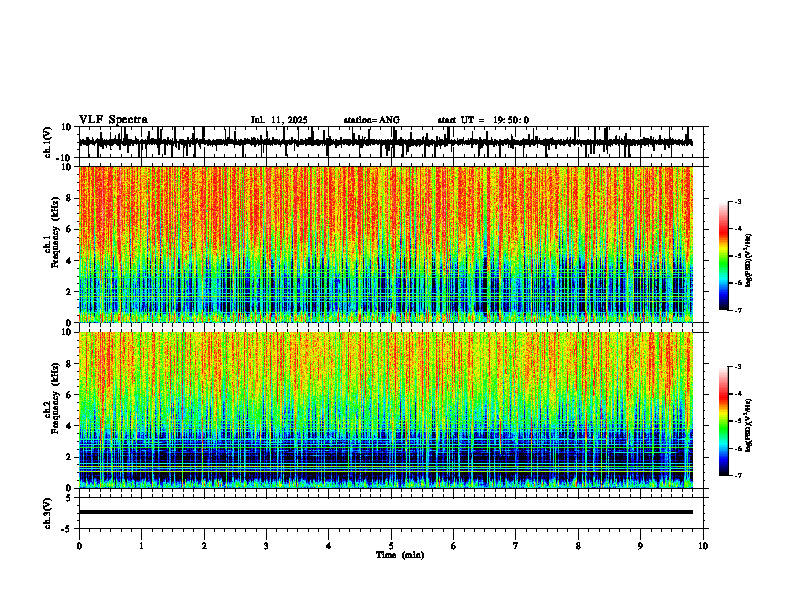
Task: Click the "Time (min)" x-axis label
Action: tap(400, 555)
